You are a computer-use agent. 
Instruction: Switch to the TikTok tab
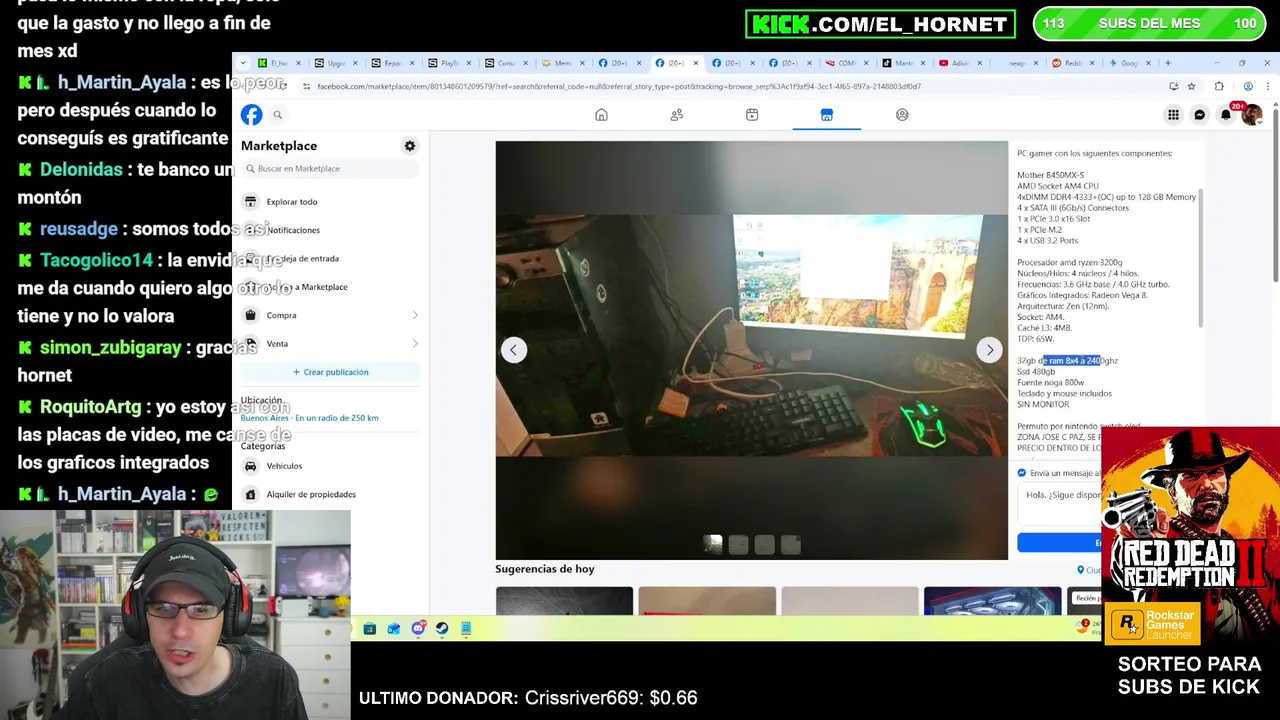(904, 63)
